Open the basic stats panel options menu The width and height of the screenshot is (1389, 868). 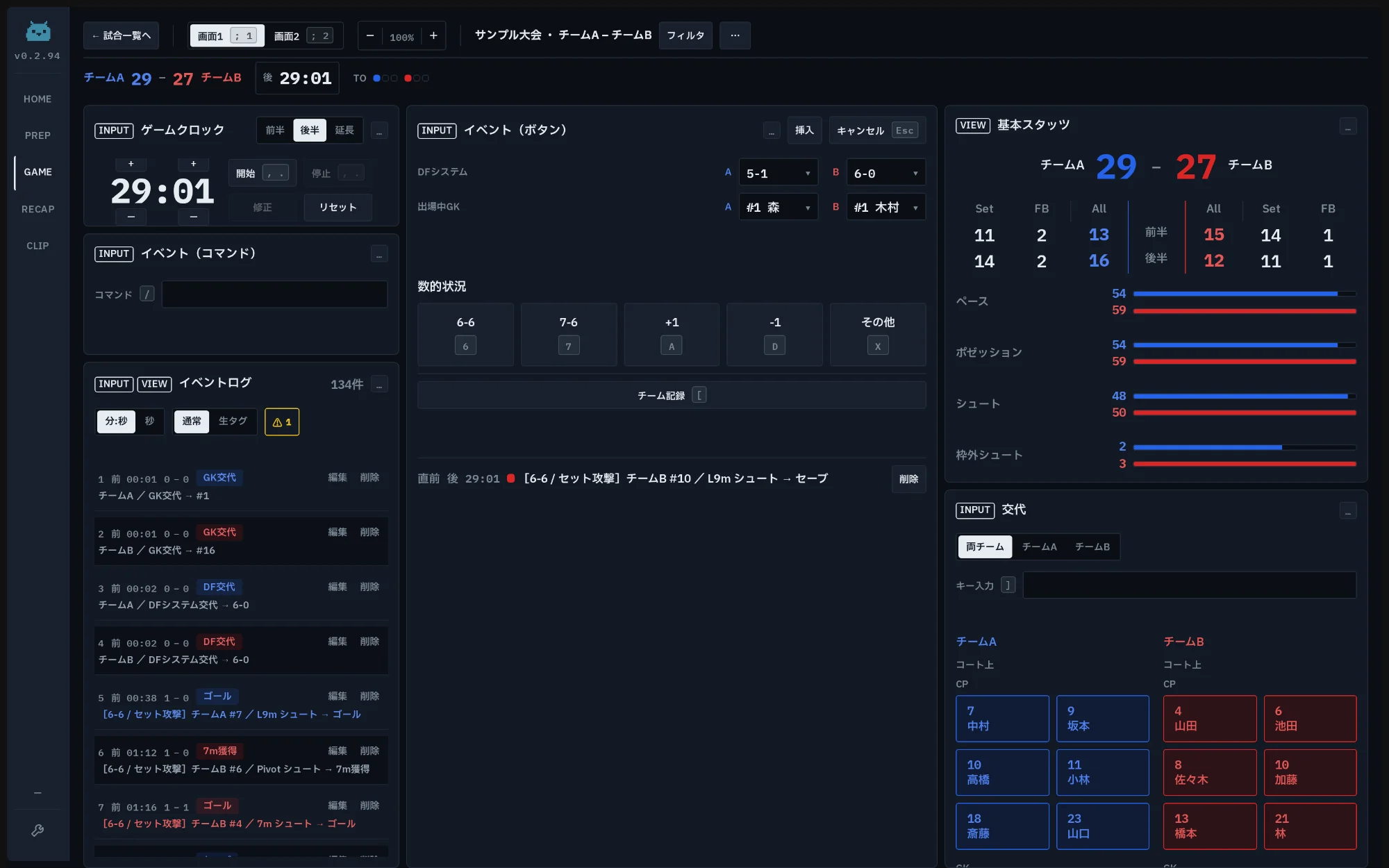point(1348,126)
